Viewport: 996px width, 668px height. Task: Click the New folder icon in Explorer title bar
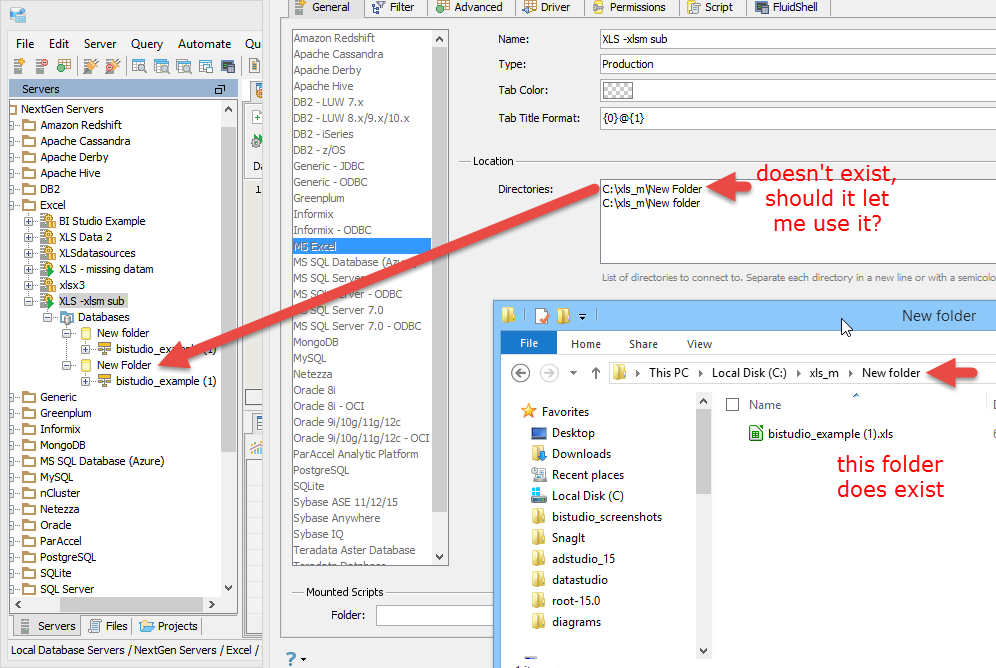[x=563, y=316]
